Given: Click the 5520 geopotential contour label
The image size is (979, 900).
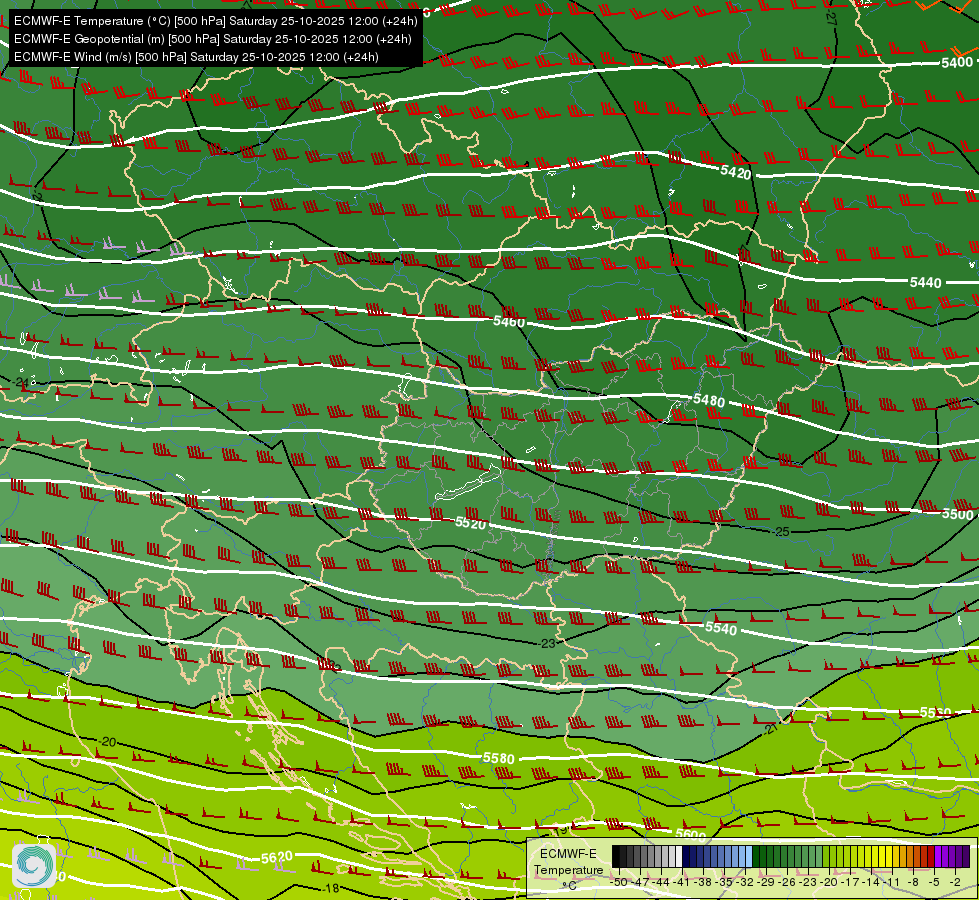Looking at the screenshot, I should [470, 523].
